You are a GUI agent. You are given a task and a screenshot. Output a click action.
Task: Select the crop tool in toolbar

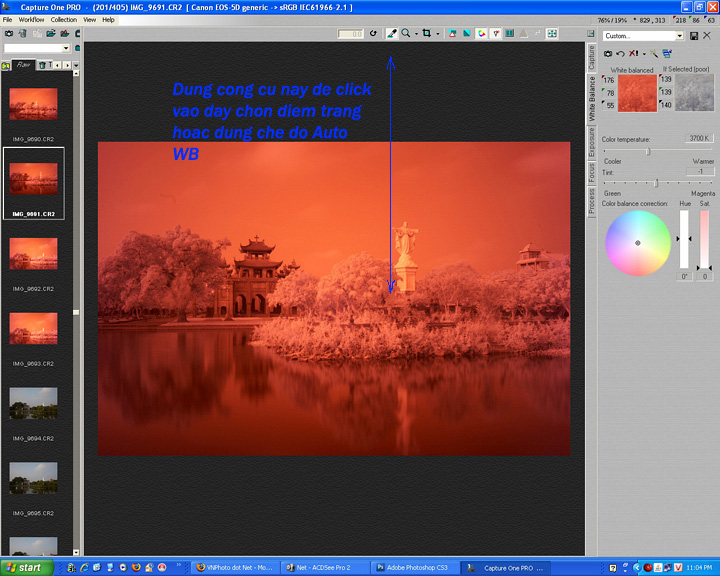click(427, 33)
